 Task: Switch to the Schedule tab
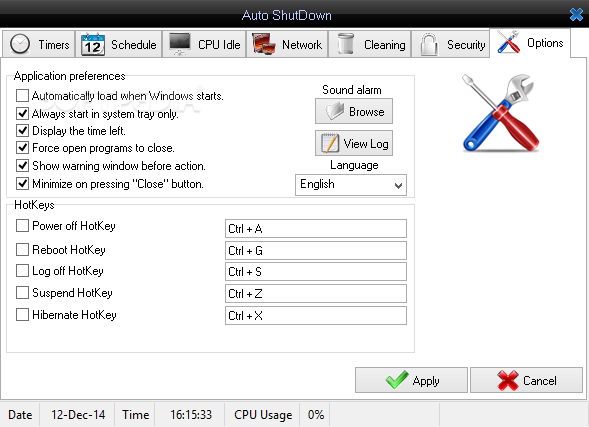click(119, 44)
